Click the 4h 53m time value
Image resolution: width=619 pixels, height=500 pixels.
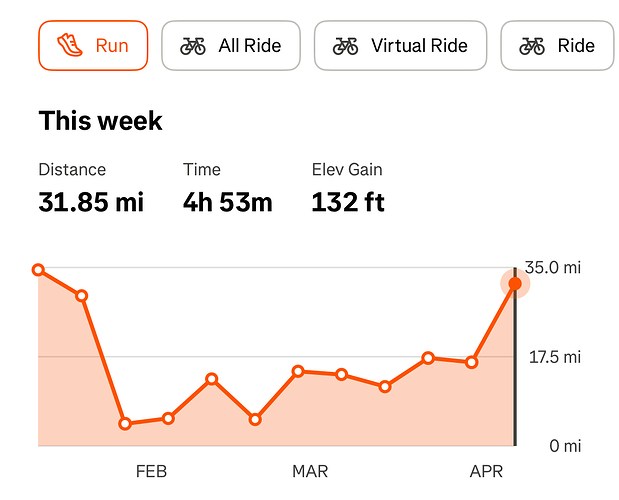(228, 202)
